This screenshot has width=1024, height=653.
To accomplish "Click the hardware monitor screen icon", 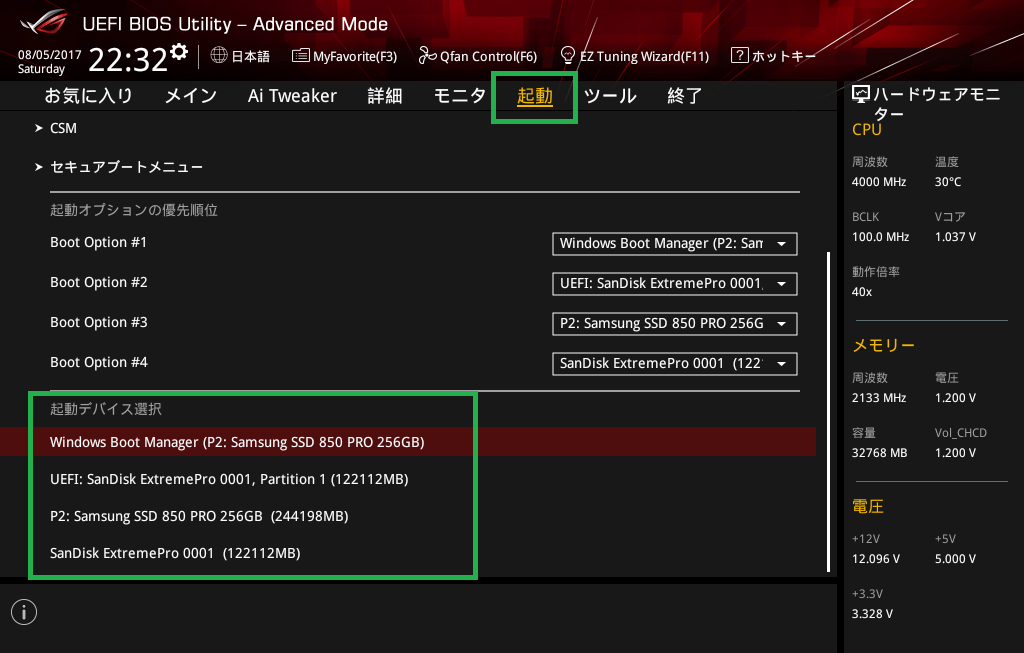I will [x=861, y=95].
